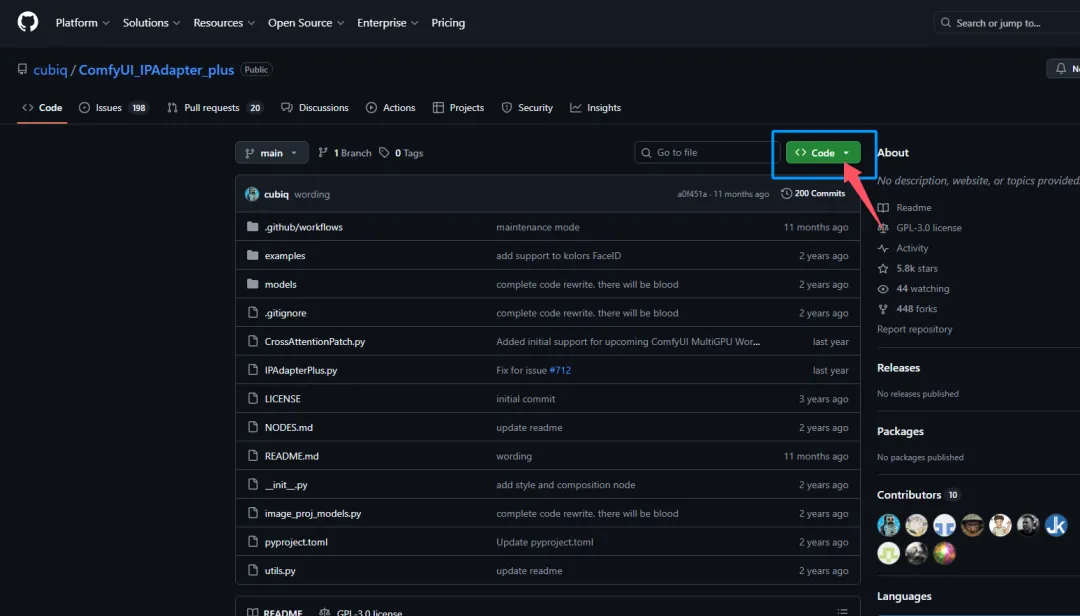Open the Insights tab
Image resolution: width=1080 pixels, height=616 pixels.
click(596, 107)
